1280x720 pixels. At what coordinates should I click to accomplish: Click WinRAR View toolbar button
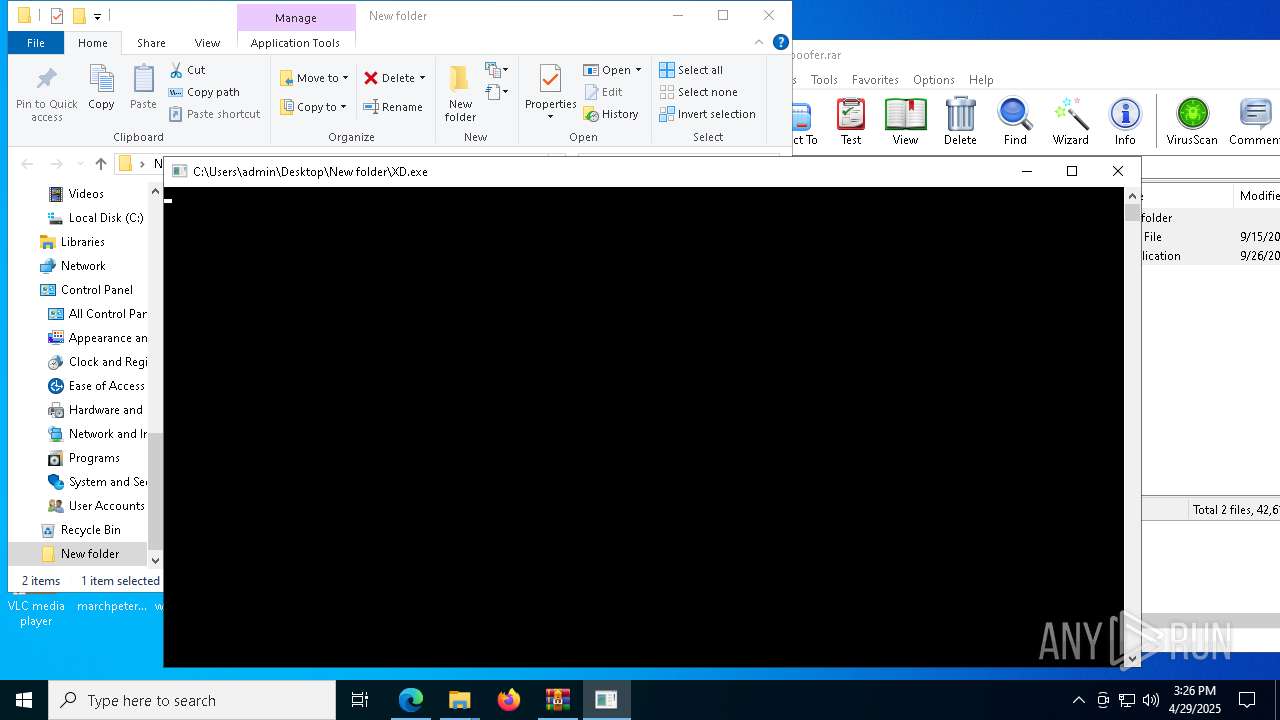(x=905, y=122)
